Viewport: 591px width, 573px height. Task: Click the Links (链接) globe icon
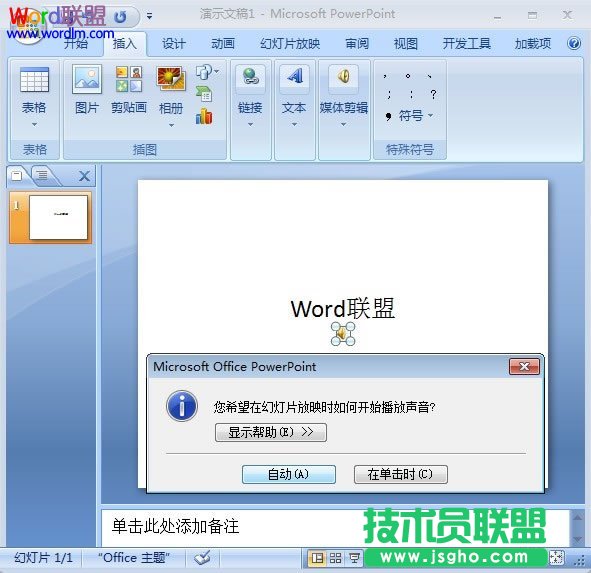pos(250,77)
